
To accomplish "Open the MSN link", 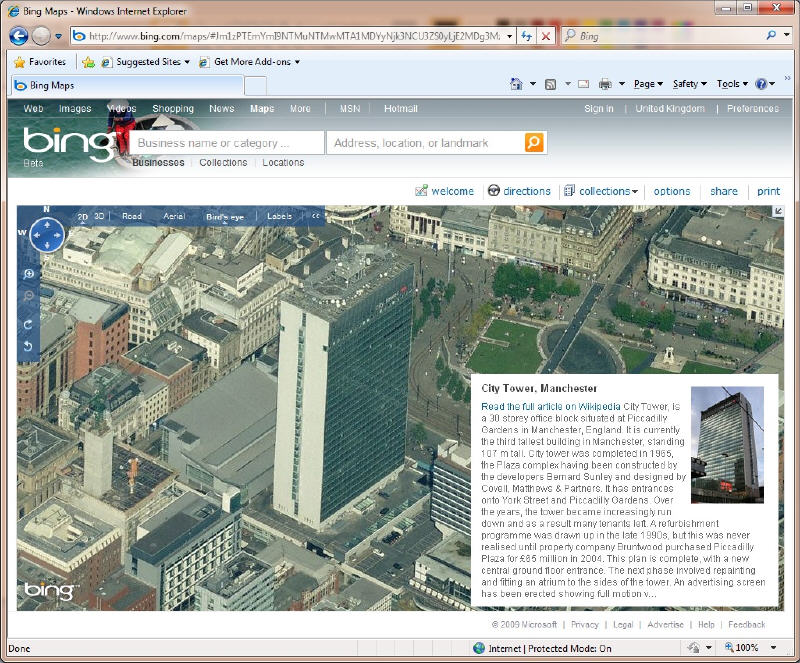I will [350, 109].
